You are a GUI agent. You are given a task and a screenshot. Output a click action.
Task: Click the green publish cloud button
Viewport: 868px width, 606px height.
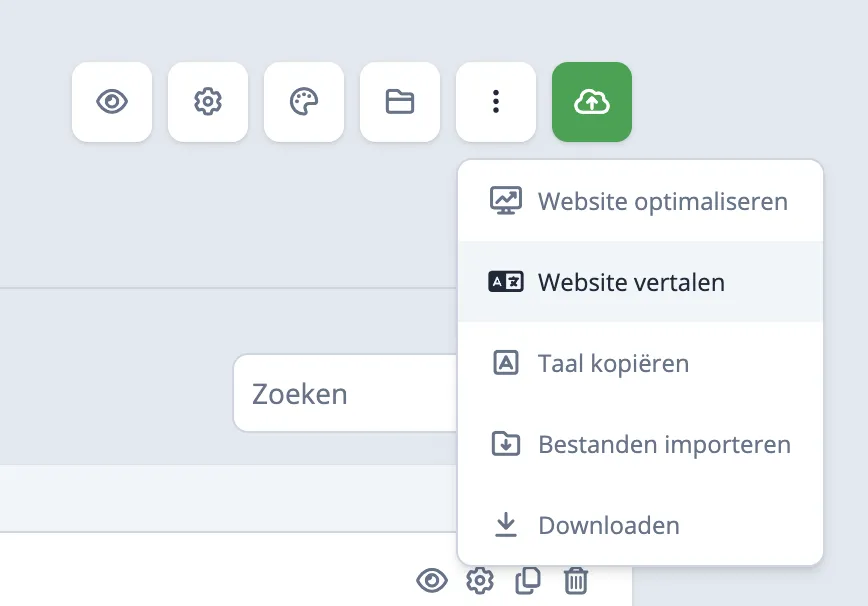(x=592, y=101)
